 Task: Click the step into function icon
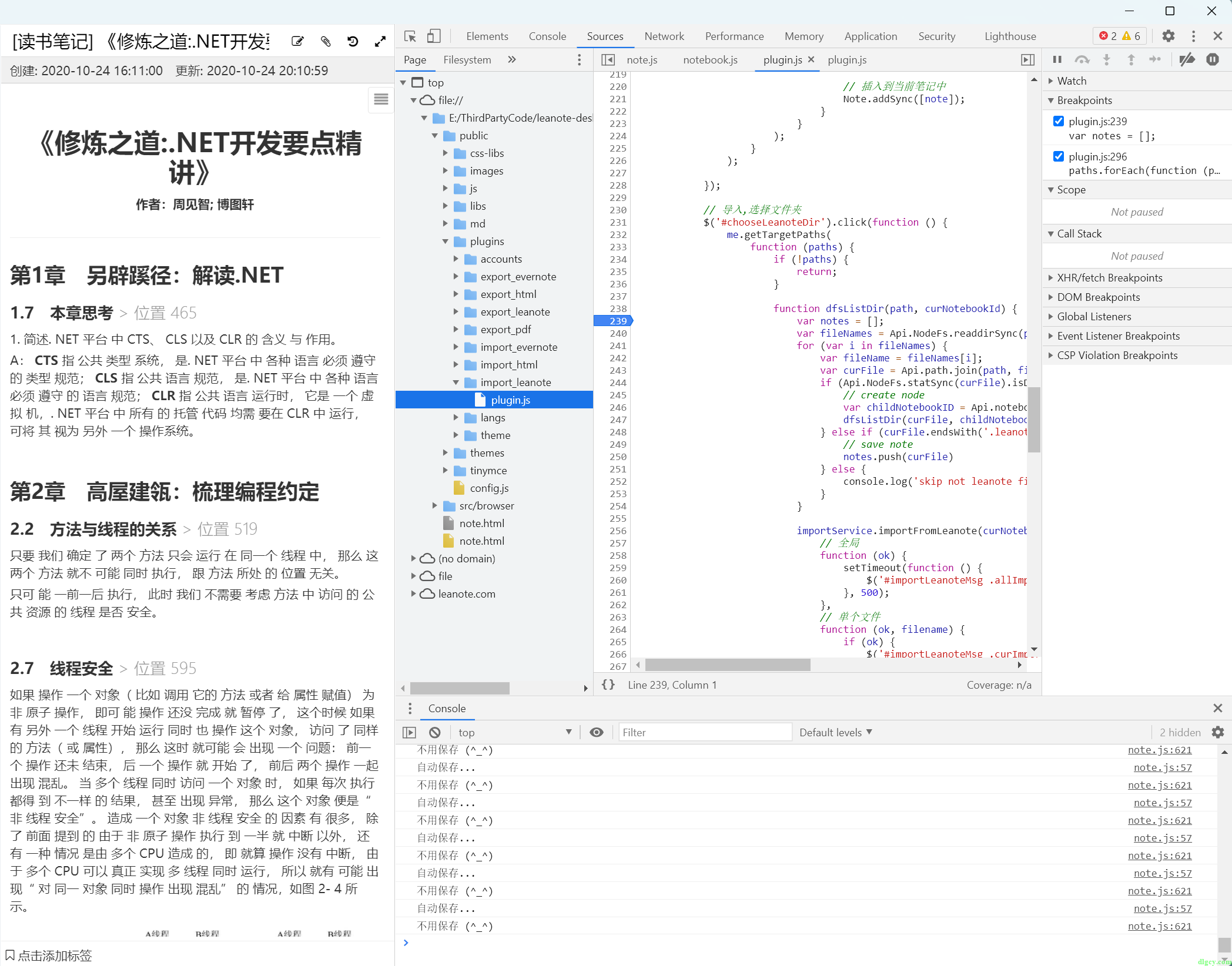point(1107,59)
